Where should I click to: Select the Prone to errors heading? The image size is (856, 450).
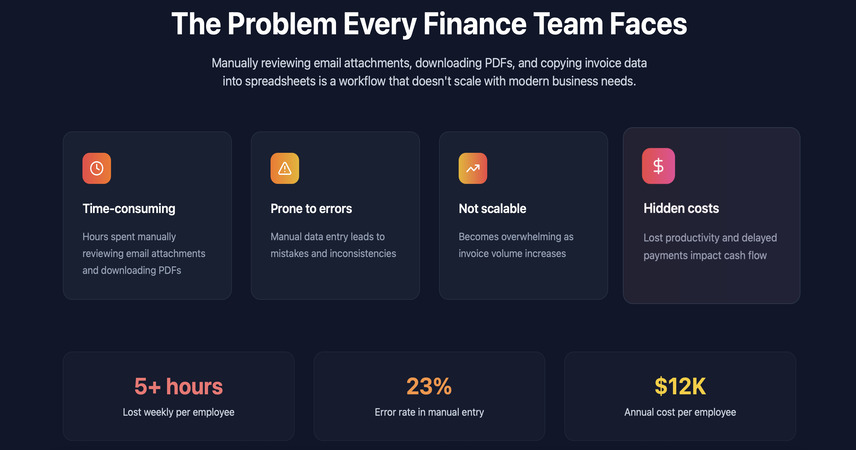coord(311,209)
